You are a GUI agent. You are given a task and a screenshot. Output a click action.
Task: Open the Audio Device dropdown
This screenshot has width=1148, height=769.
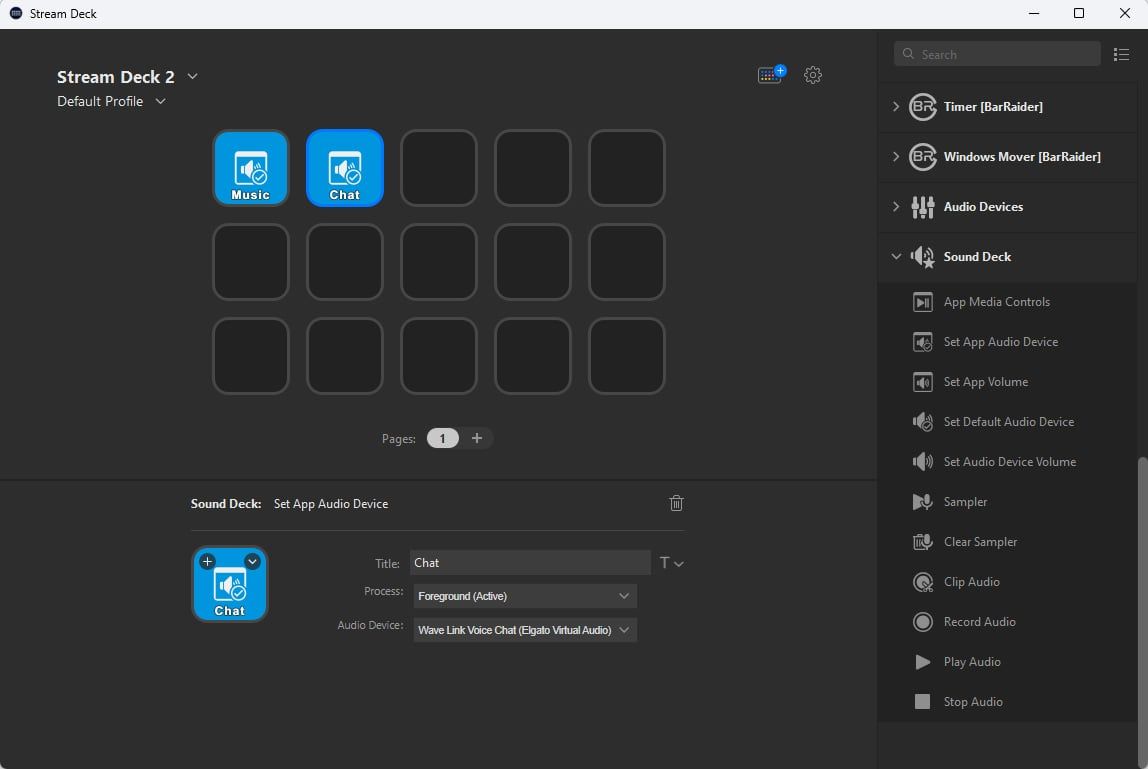525,630
